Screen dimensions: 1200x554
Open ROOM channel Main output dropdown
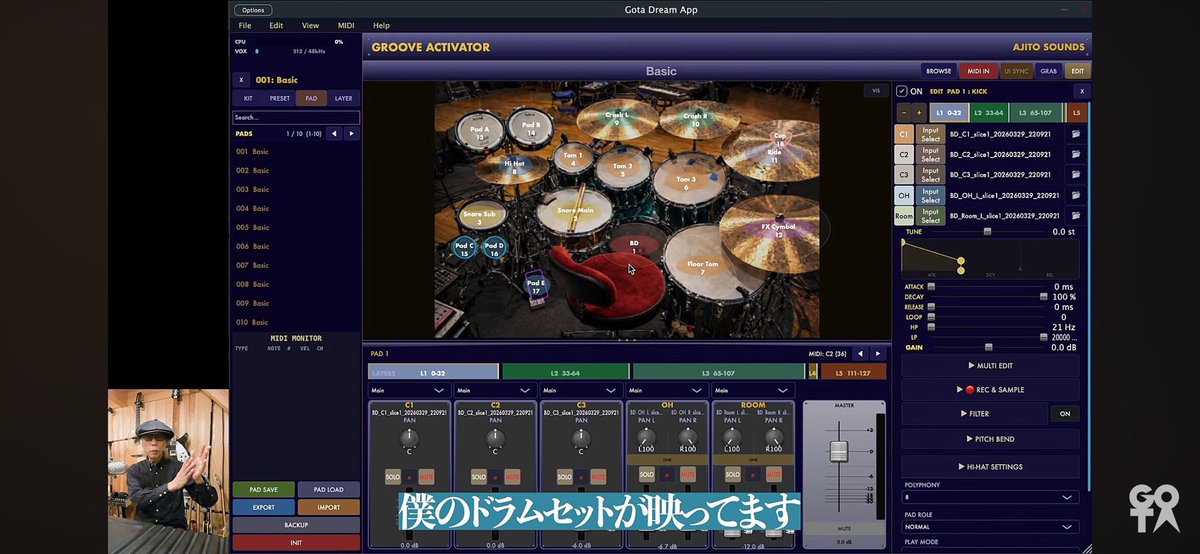click(x=752, y=390)
